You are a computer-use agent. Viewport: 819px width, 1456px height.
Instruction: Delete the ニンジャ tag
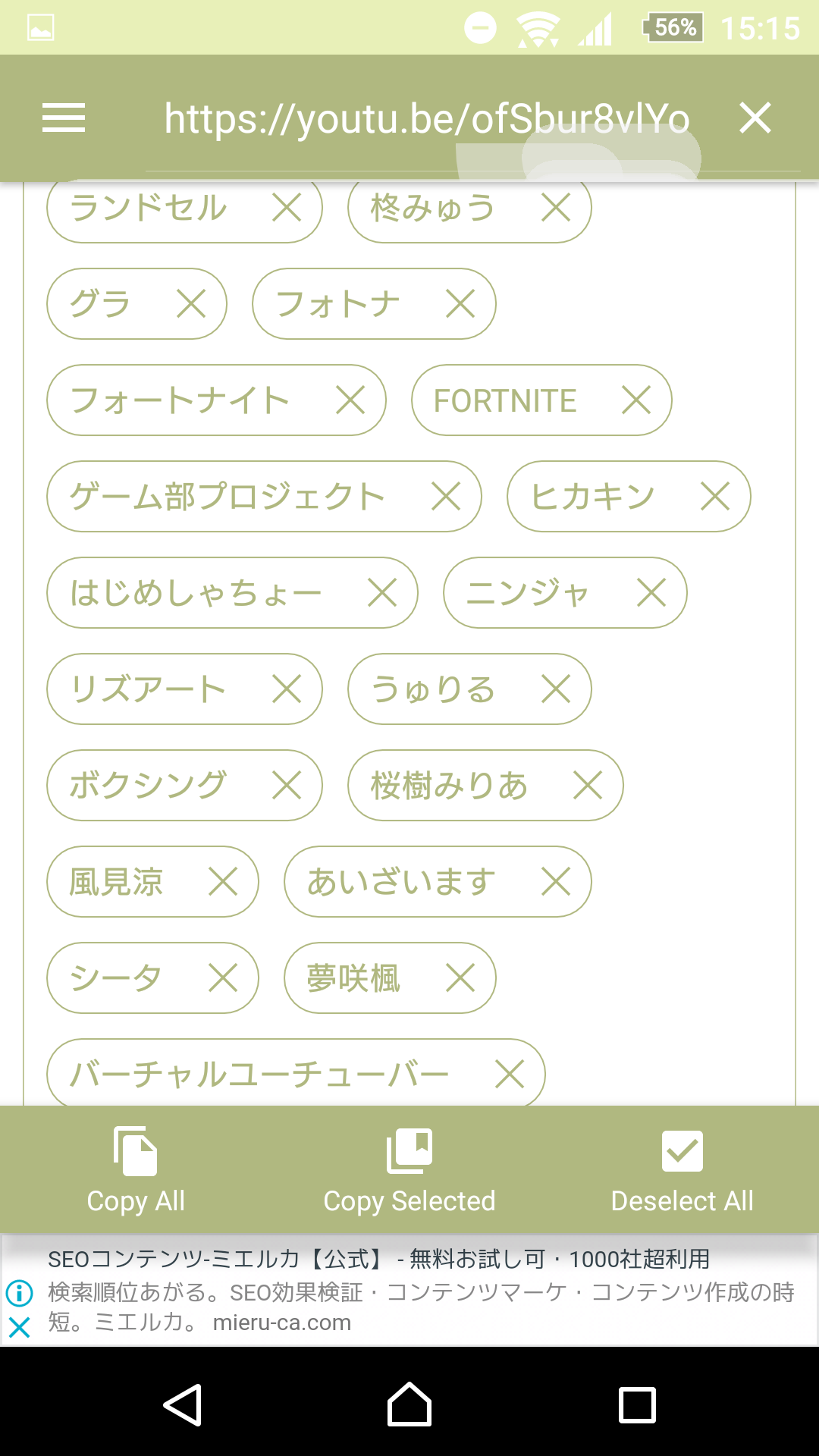(x=651, y=593)
